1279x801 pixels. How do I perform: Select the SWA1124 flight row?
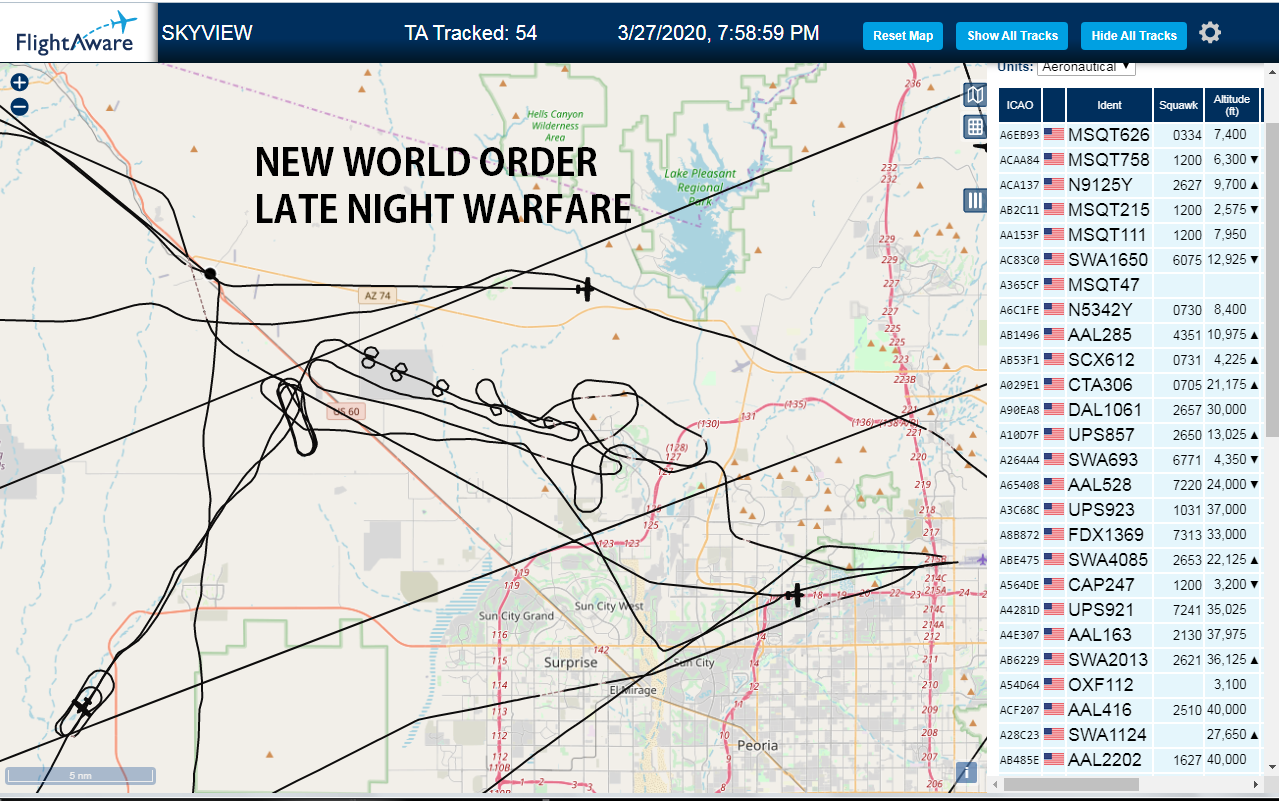tap(1130, 734)
